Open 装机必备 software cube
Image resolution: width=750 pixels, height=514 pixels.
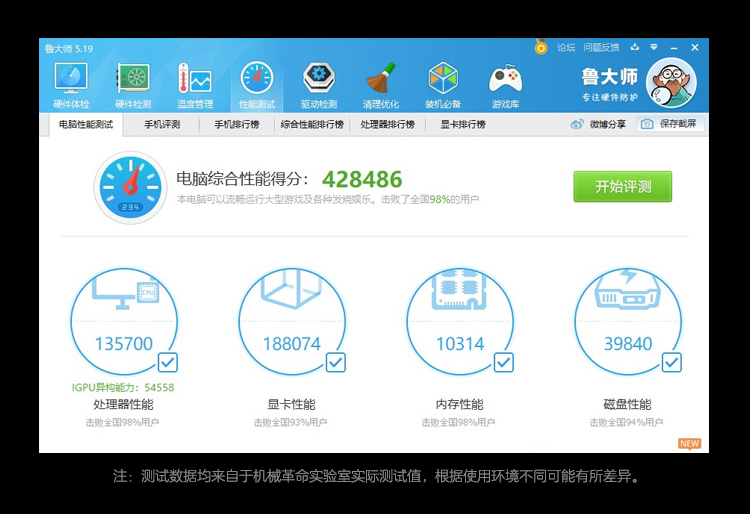tap(443, 86)
